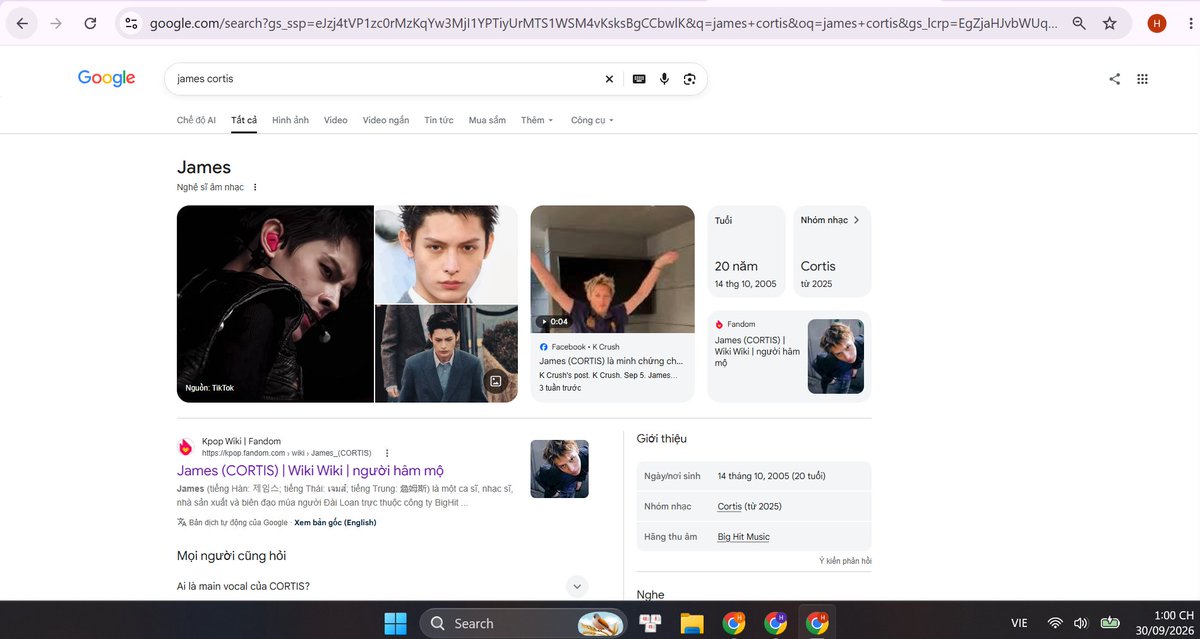The width and height of the screenshot is (1200, 639).
Task: Switch to Chế độ AI tab
Action: [196, 120]
